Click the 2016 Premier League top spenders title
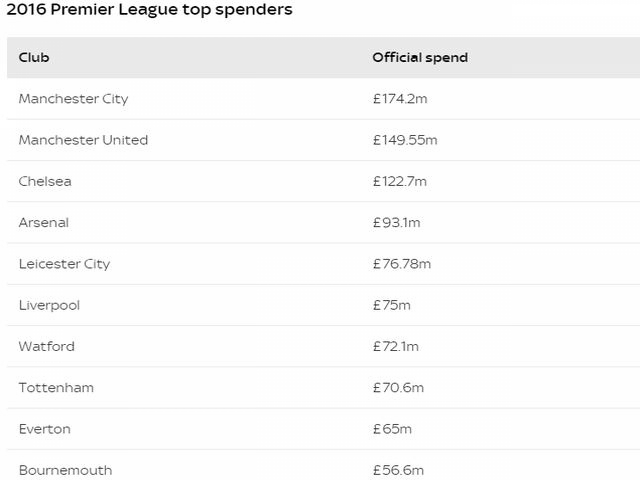This screenshot has height=480, width=640. coord(150,10)
